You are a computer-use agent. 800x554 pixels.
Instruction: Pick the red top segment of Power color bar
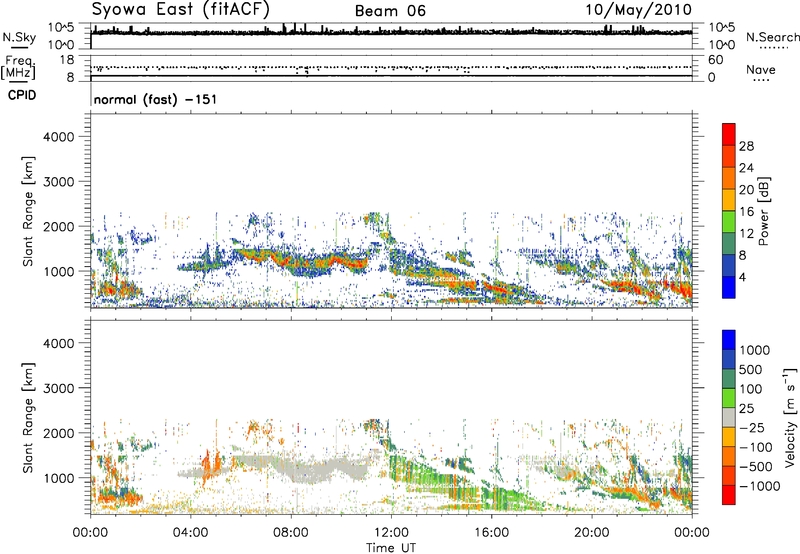point(729,135)
